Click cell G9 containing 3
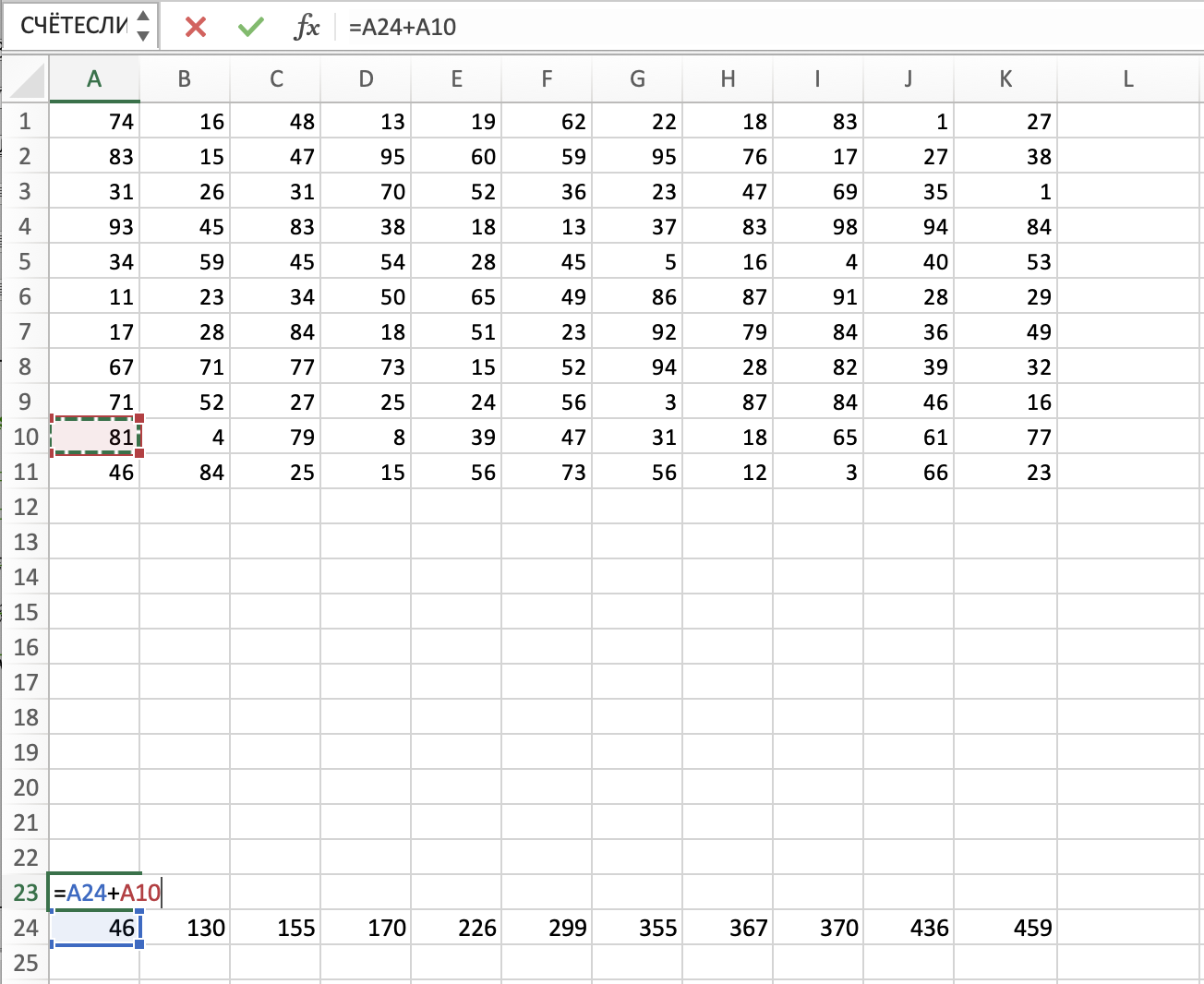The image size is (1204, 984). coord(637,402)
